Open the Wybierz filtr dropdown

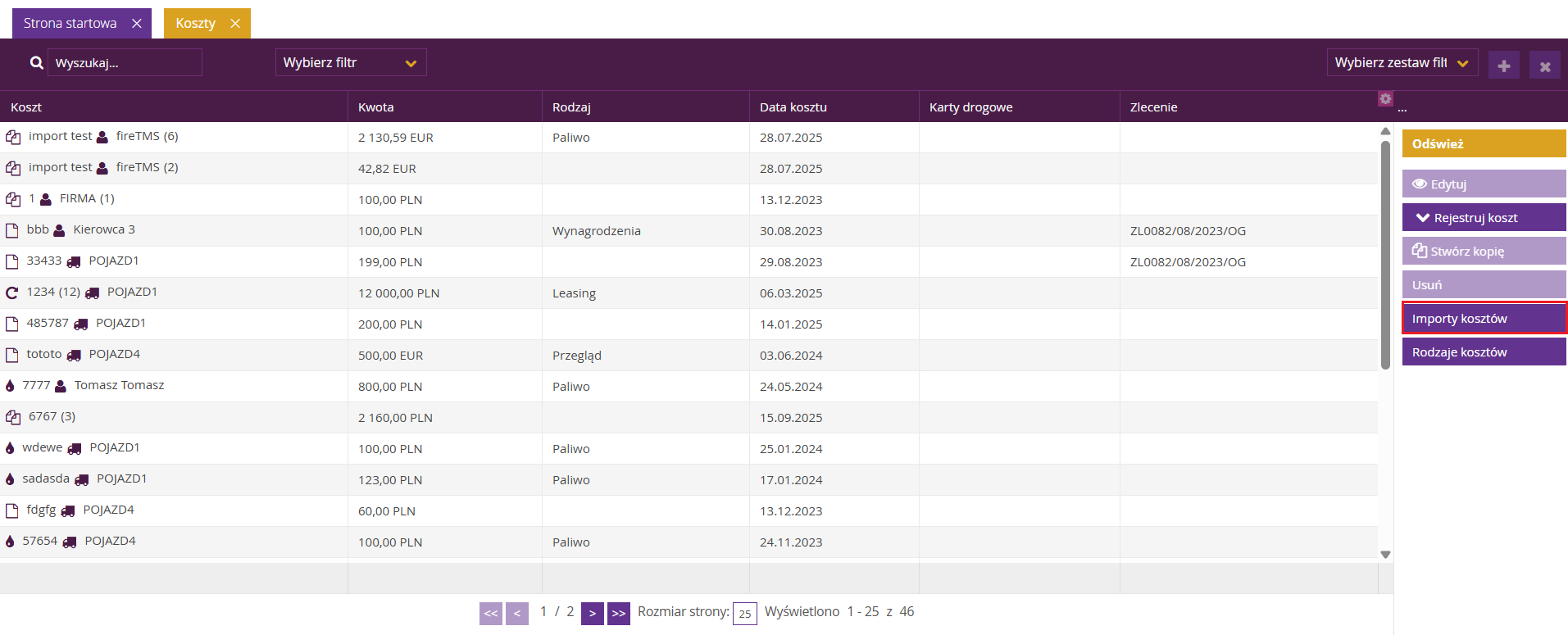[x=351, y=62]
